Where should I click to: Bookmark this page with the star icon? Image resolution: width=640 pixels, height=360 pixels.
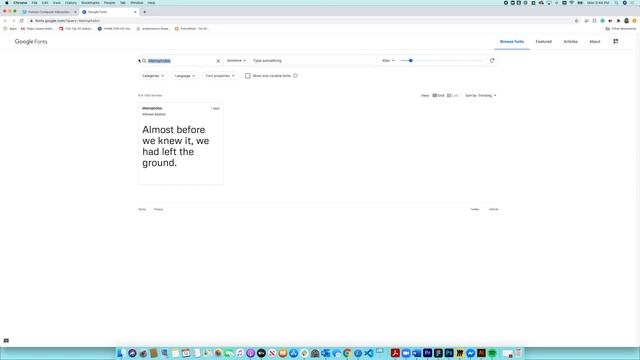pyautogui.click(x=576, y=20)
